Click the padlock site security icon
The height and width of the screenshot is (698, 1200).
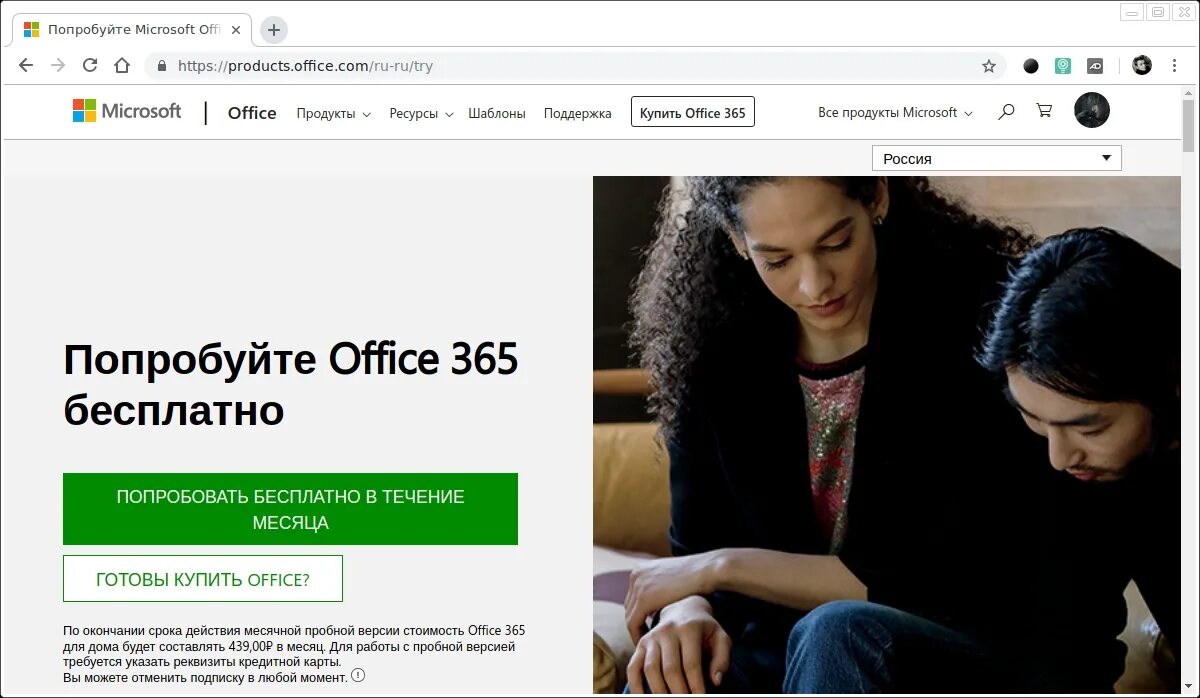click(162, 66)
